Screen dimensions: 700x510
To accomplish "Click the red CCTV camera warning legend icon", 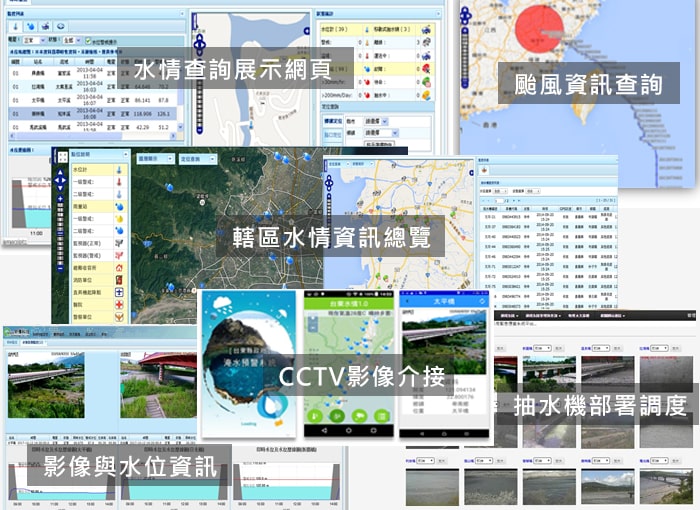I will pyautogui.click(x=119, y=255).
